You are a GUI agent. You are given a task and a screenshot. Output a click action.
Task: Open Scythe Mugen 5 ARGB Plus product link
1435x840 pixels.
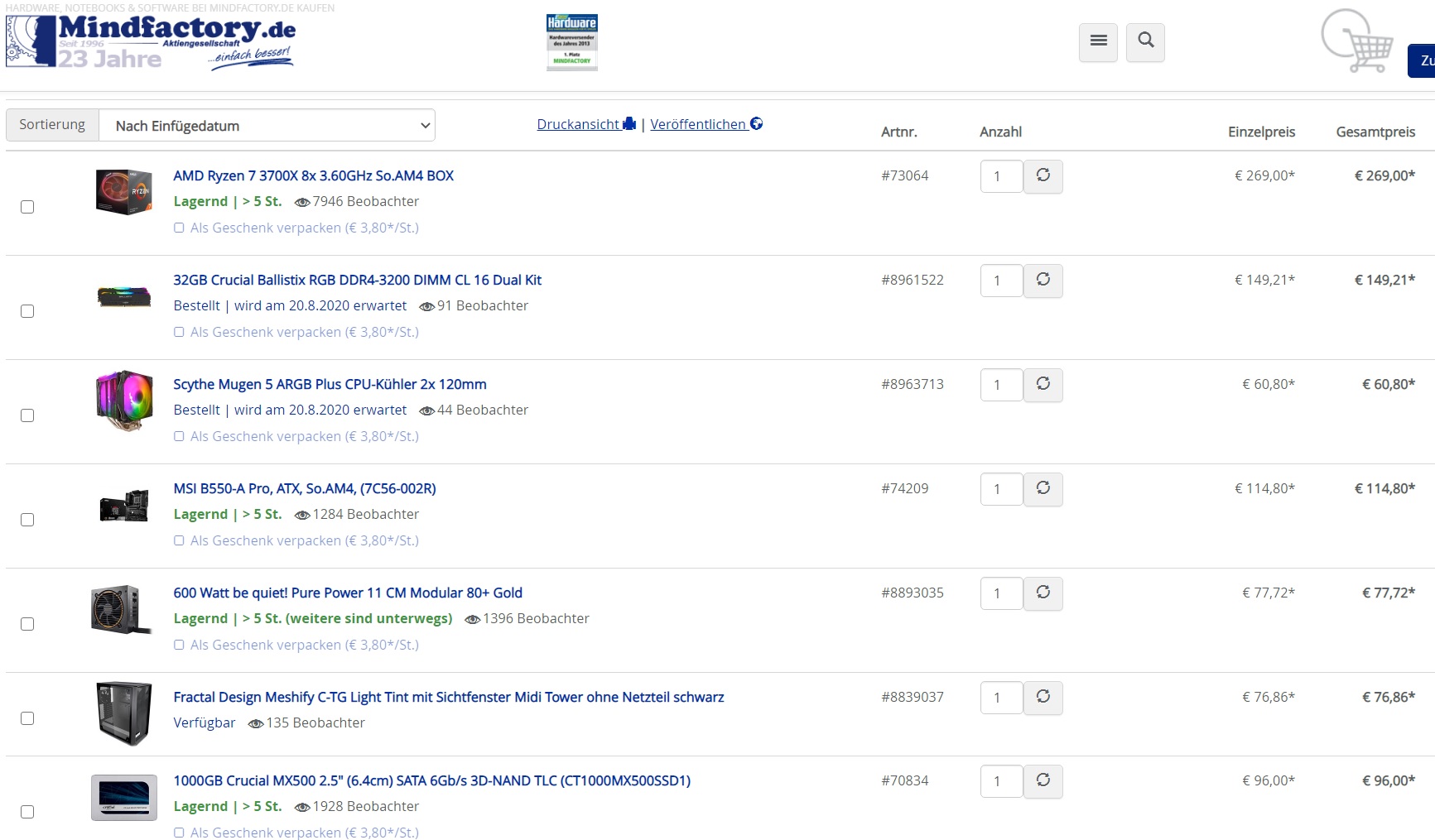tap(330, 384)
